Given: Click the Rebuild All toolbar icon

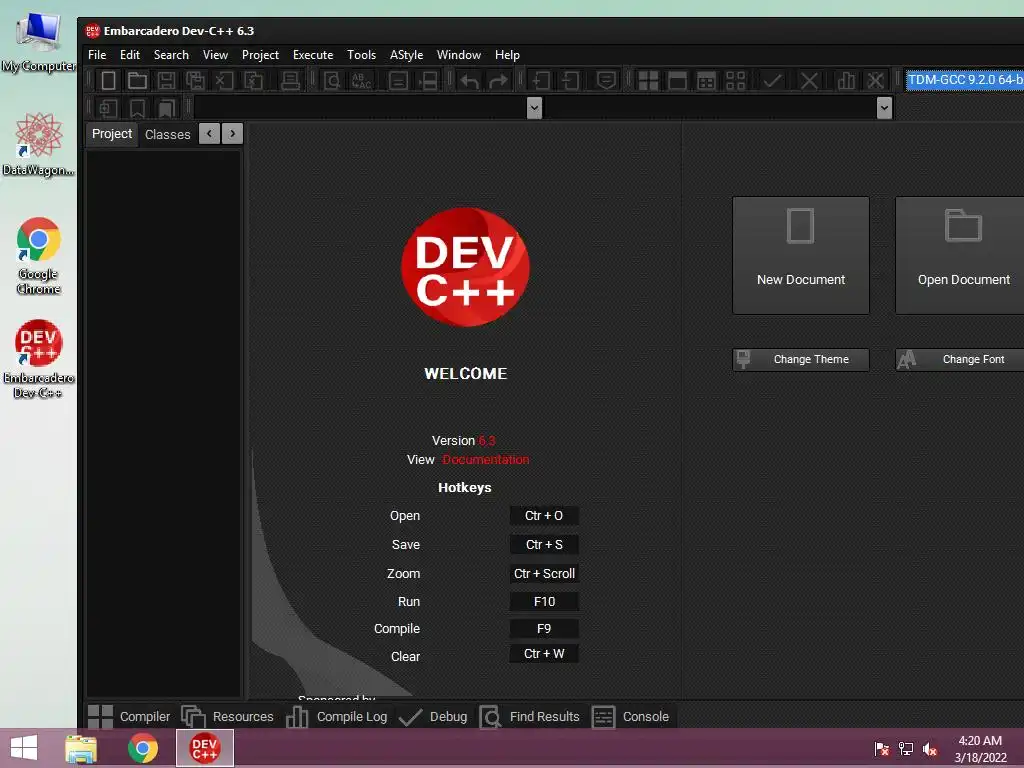Looking at the screenshot, I should [x=735, y=80].
